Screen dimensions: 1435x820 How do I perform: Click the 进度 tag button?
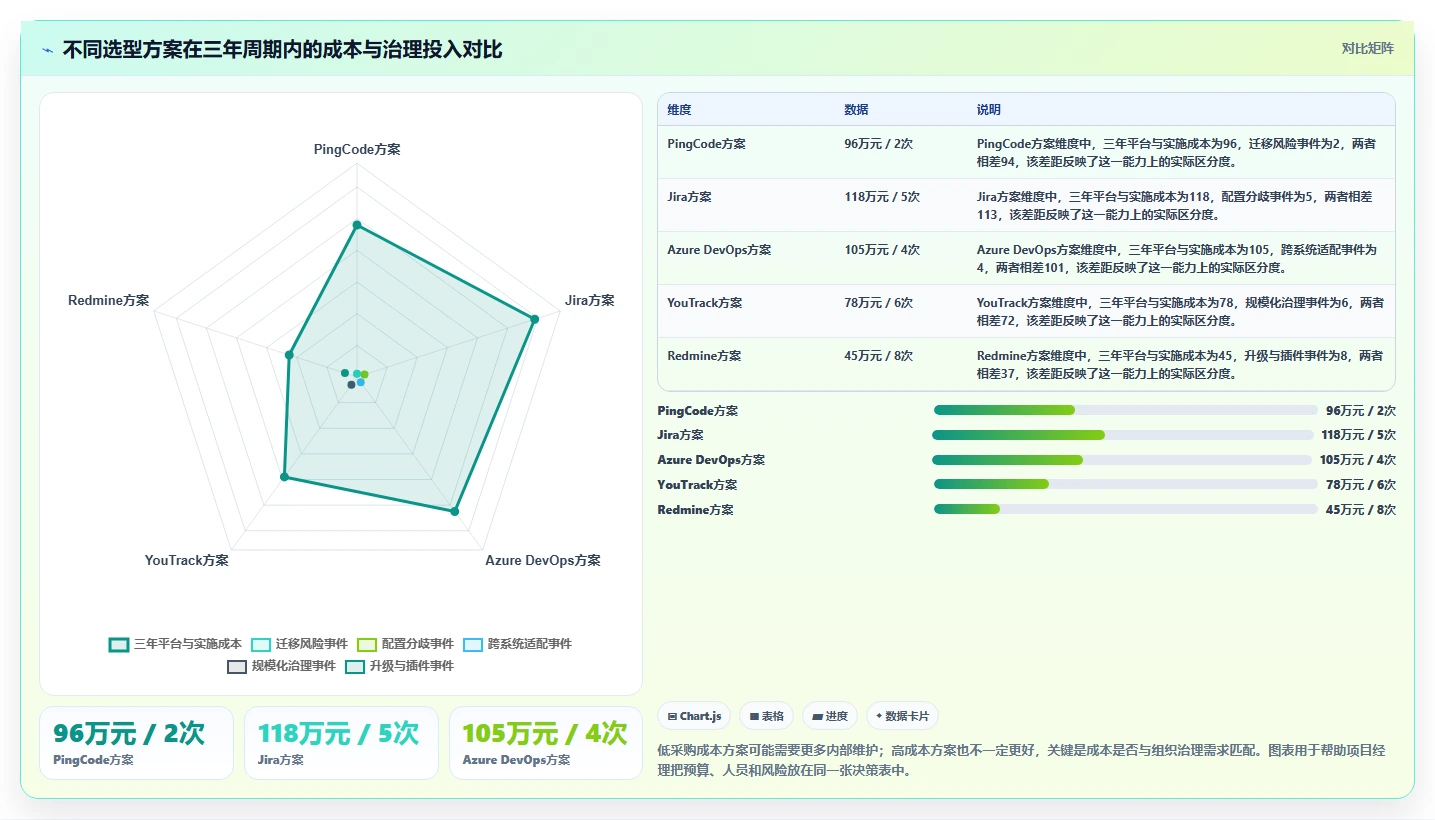[x=830, y=716]
